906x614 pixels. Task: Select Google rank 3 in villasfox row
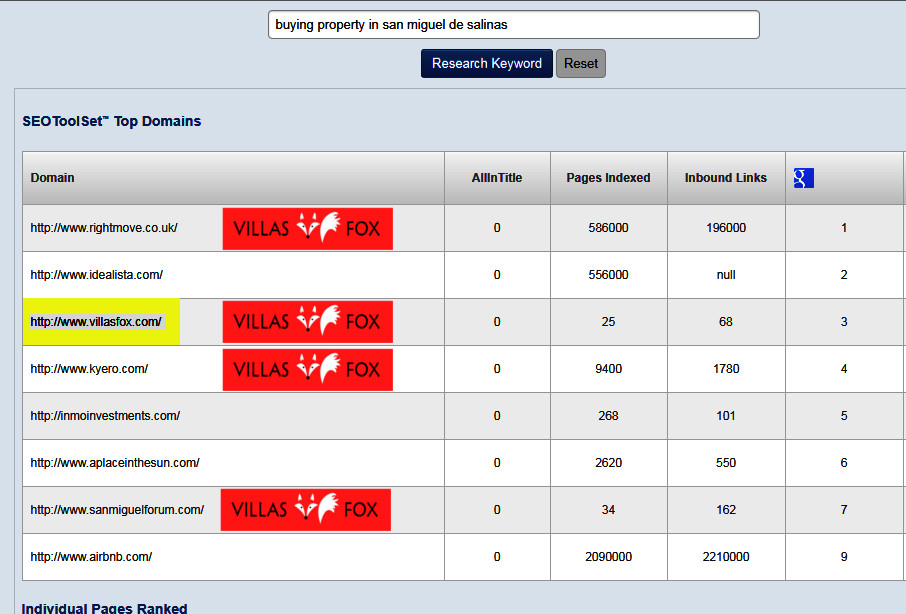[x=844, y=322]
